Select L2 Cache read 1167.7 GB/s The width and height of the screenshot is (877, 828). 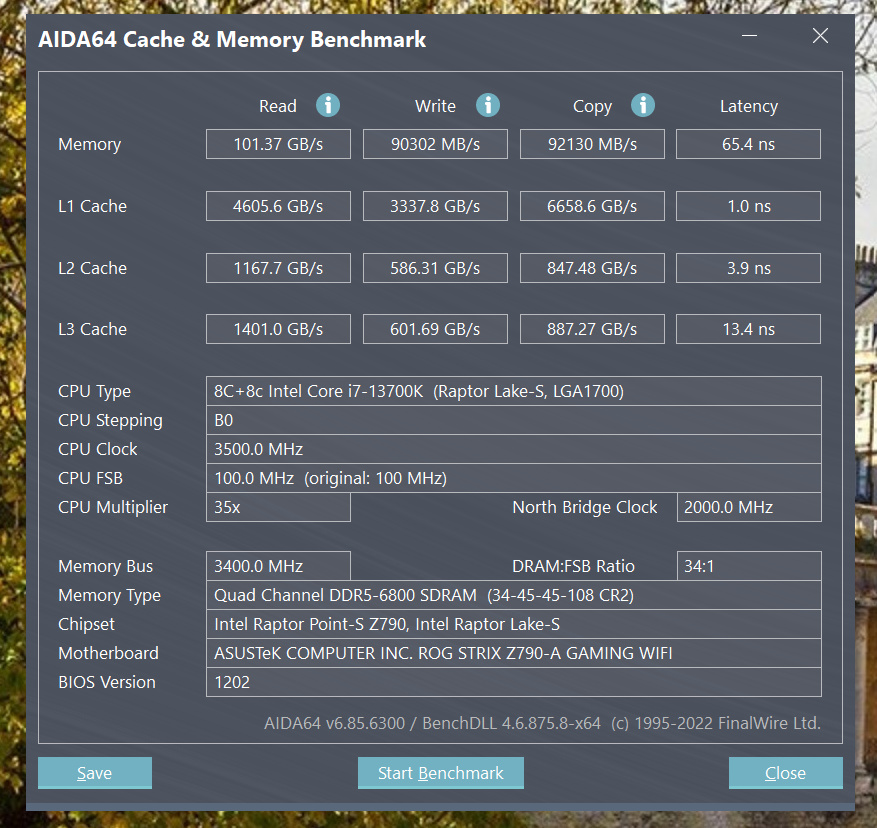278,268
